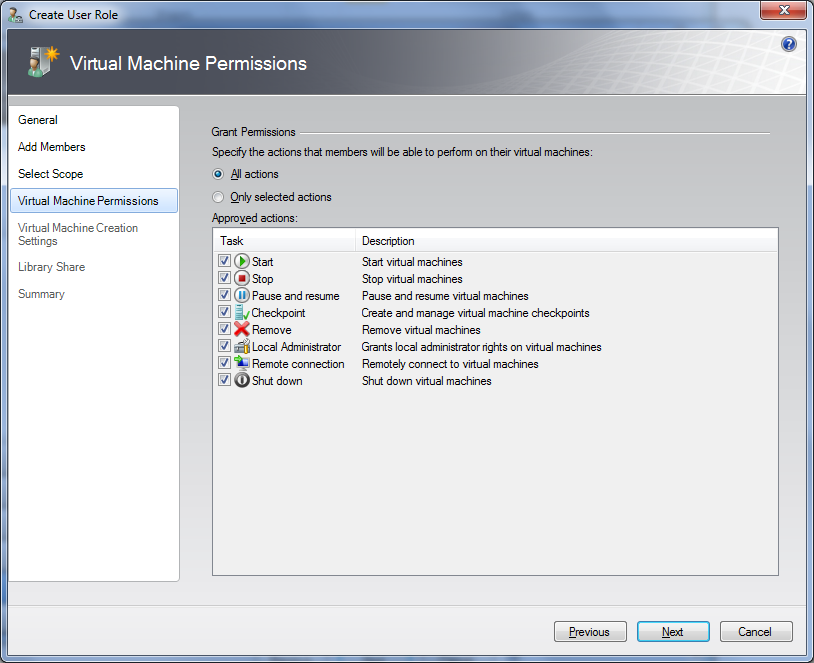Uncheck the Start task checkbox

tap(224, 261)
